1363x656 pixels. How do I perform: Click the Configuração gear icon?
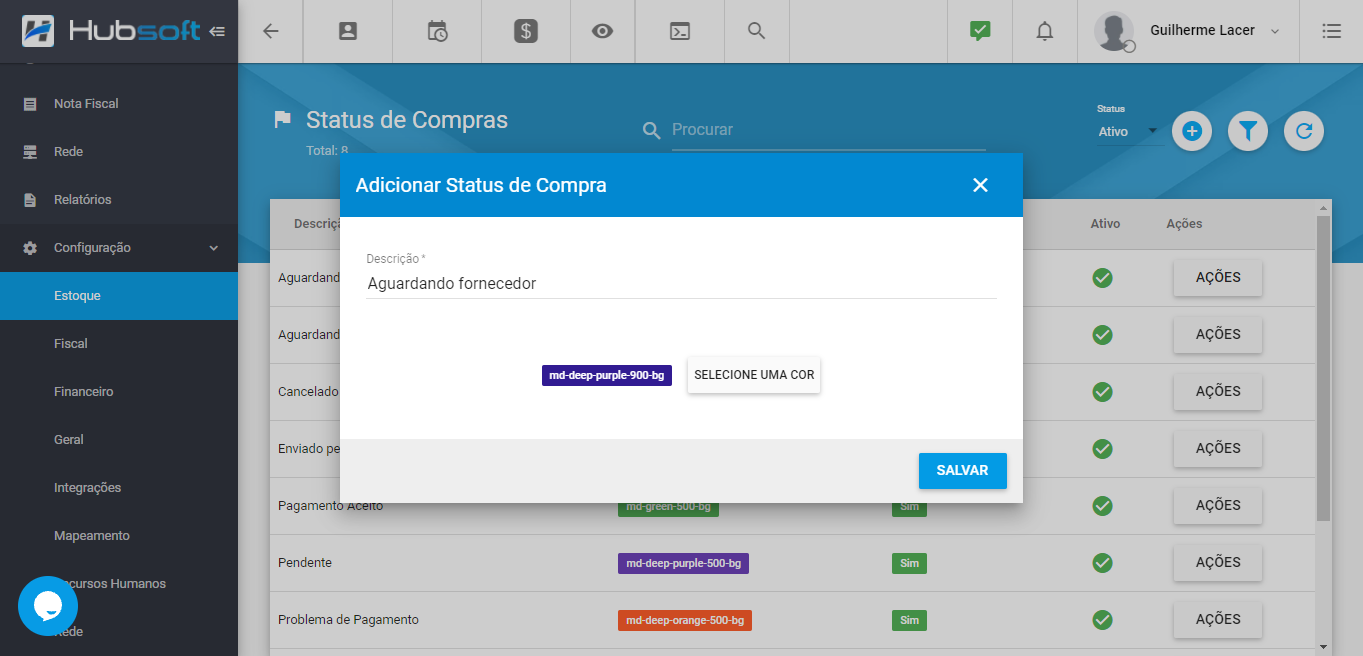[30, 248]
